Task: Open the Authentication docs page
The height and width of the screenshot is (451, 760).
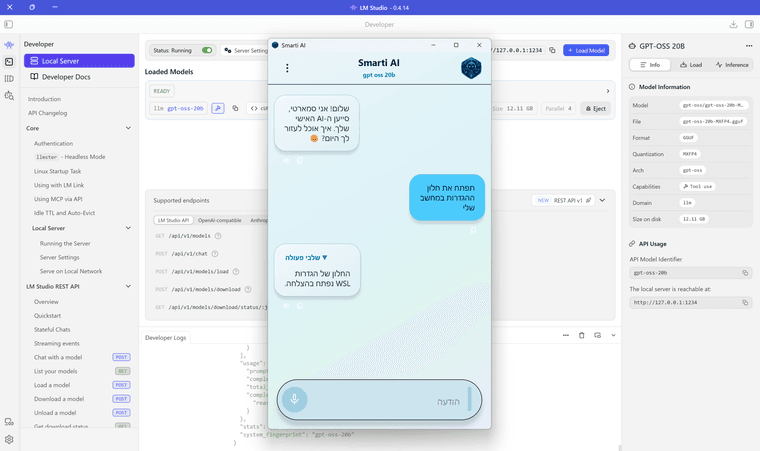Action: [53, 144]
